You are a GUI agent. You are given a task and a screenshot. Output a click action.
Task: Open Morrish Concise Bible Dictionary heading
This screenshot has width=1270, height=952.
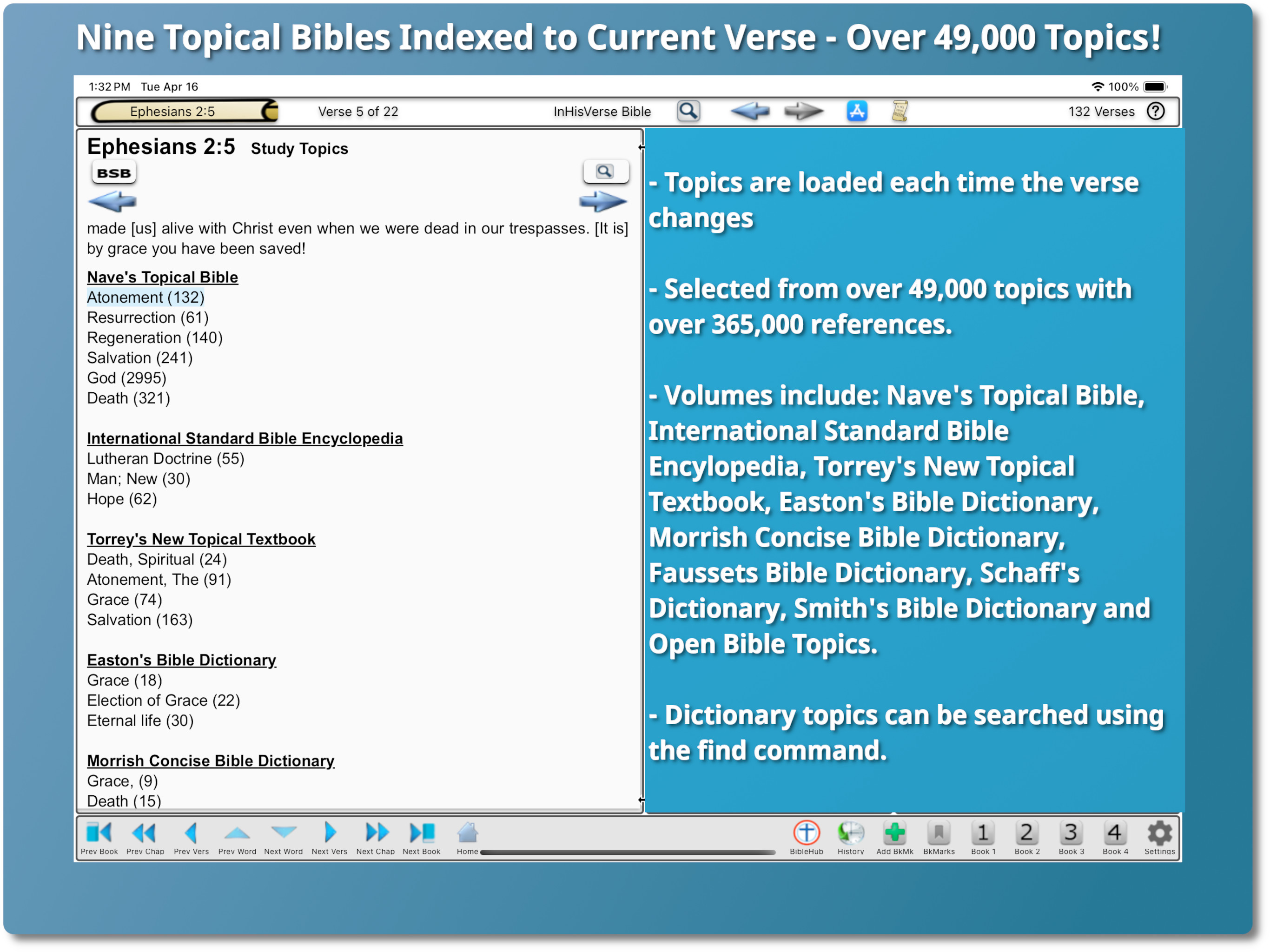pyautogui.click(x=211, y=761)
